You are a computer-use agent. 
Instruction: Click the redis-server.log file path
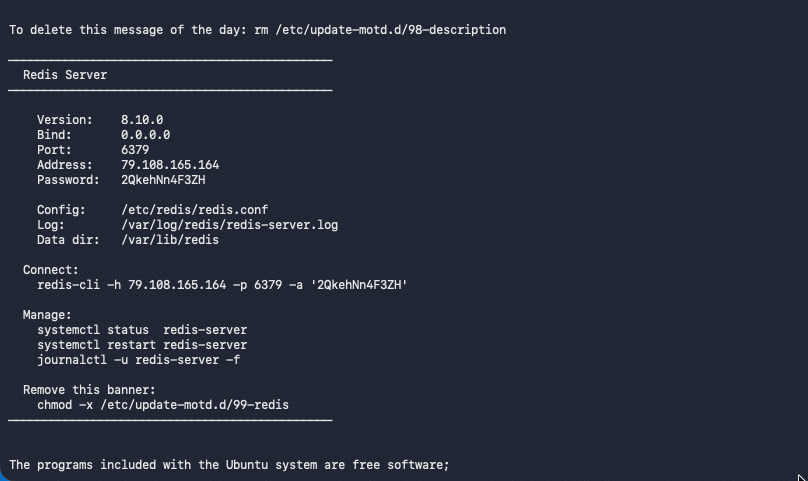click(x=230, y=225)
